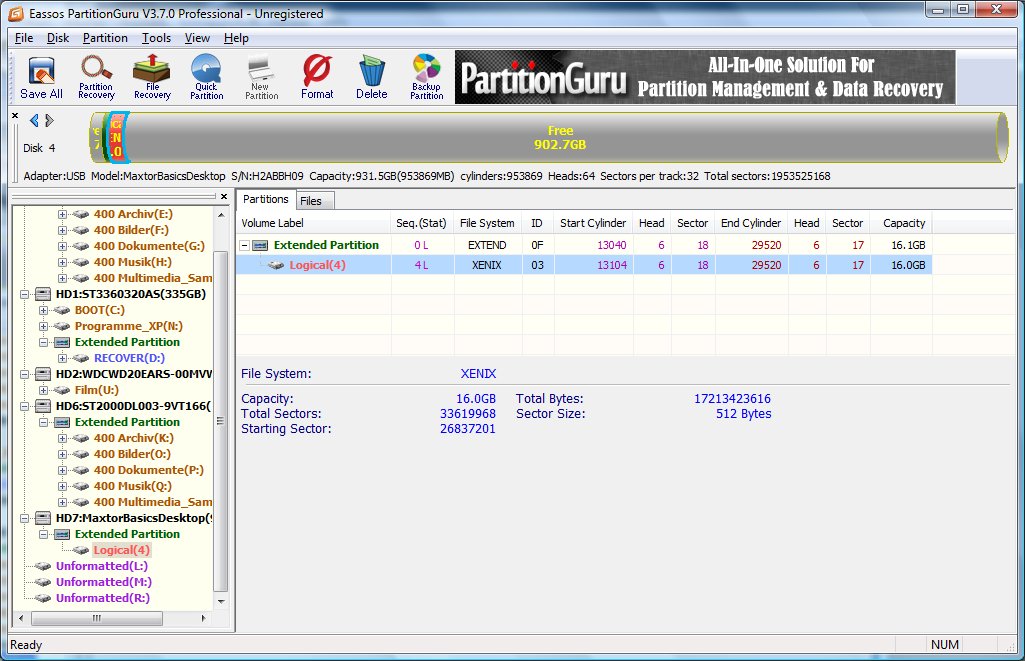Click the New Partition toolbar icon
The width and height of the screenshot is (1025, 661).
pos(261,78)
